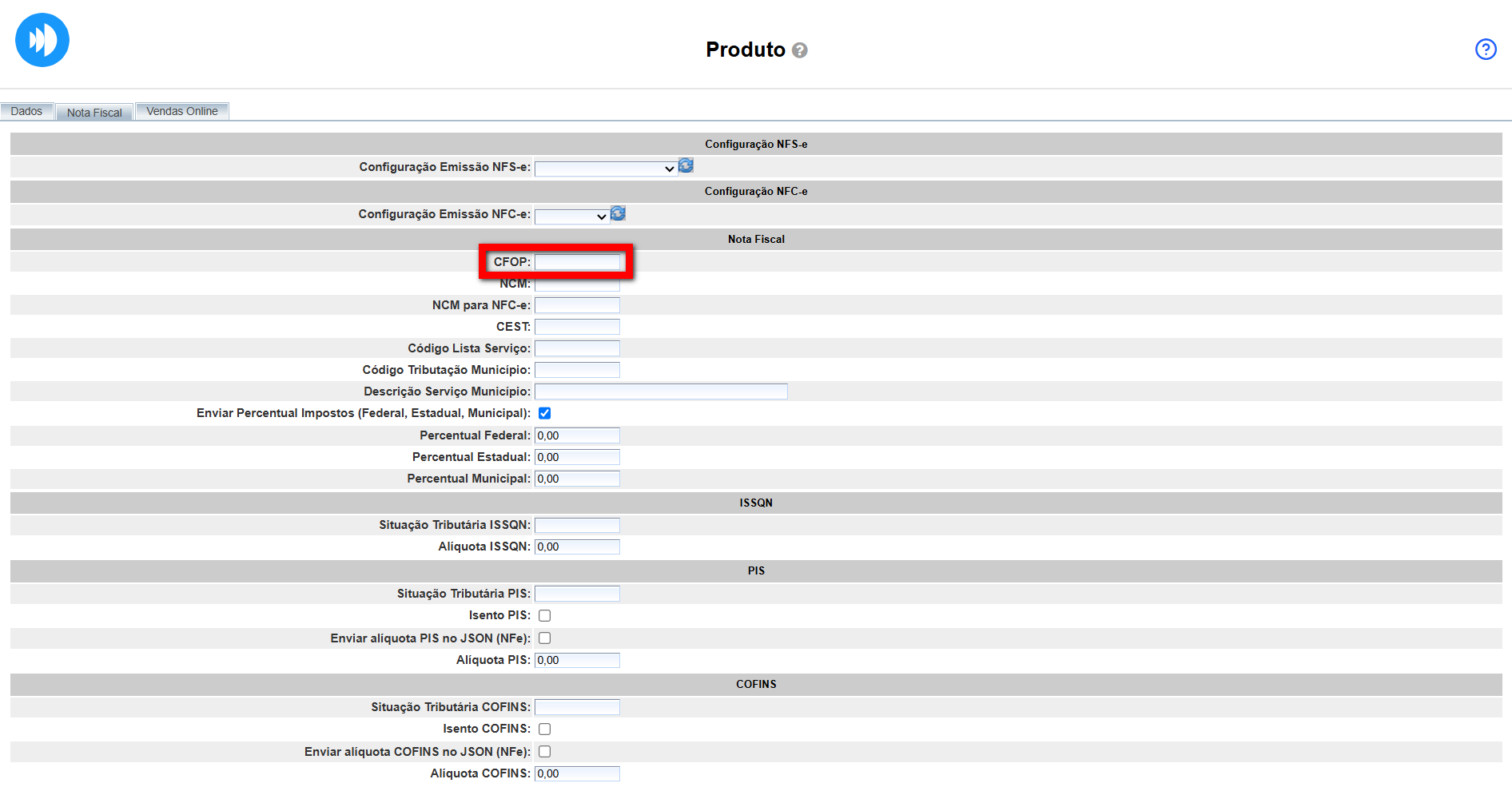Image resolution: width=1512 pixels, height=795 pixels.
Task: Open the Vendas Online tab
Action: tap(182, 111)
